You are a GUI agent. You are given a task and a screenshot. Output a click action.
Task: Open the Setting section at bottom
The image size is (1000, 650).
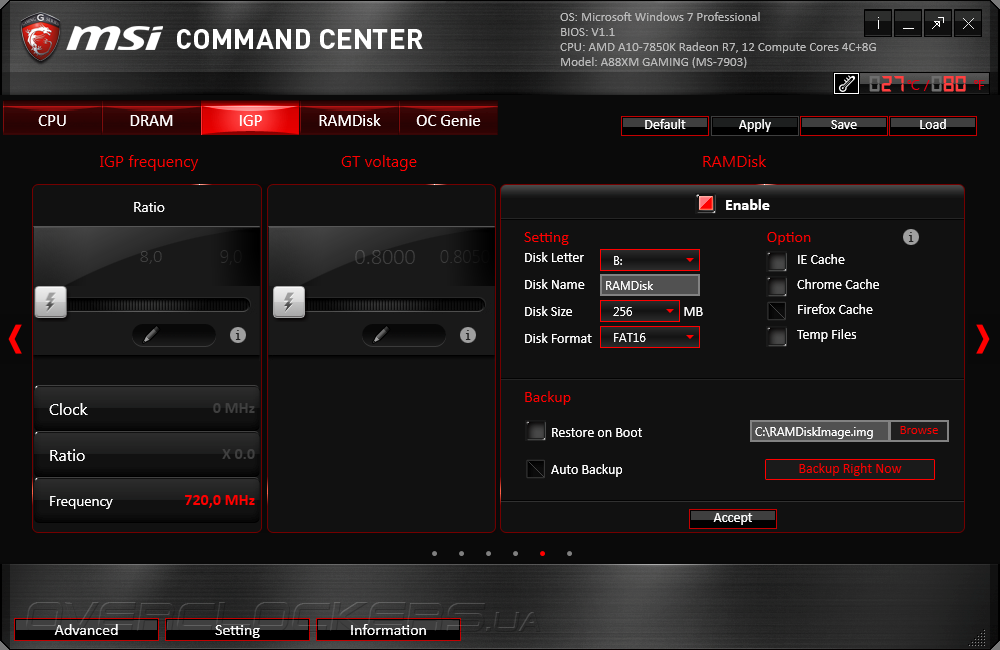point(237,630)
